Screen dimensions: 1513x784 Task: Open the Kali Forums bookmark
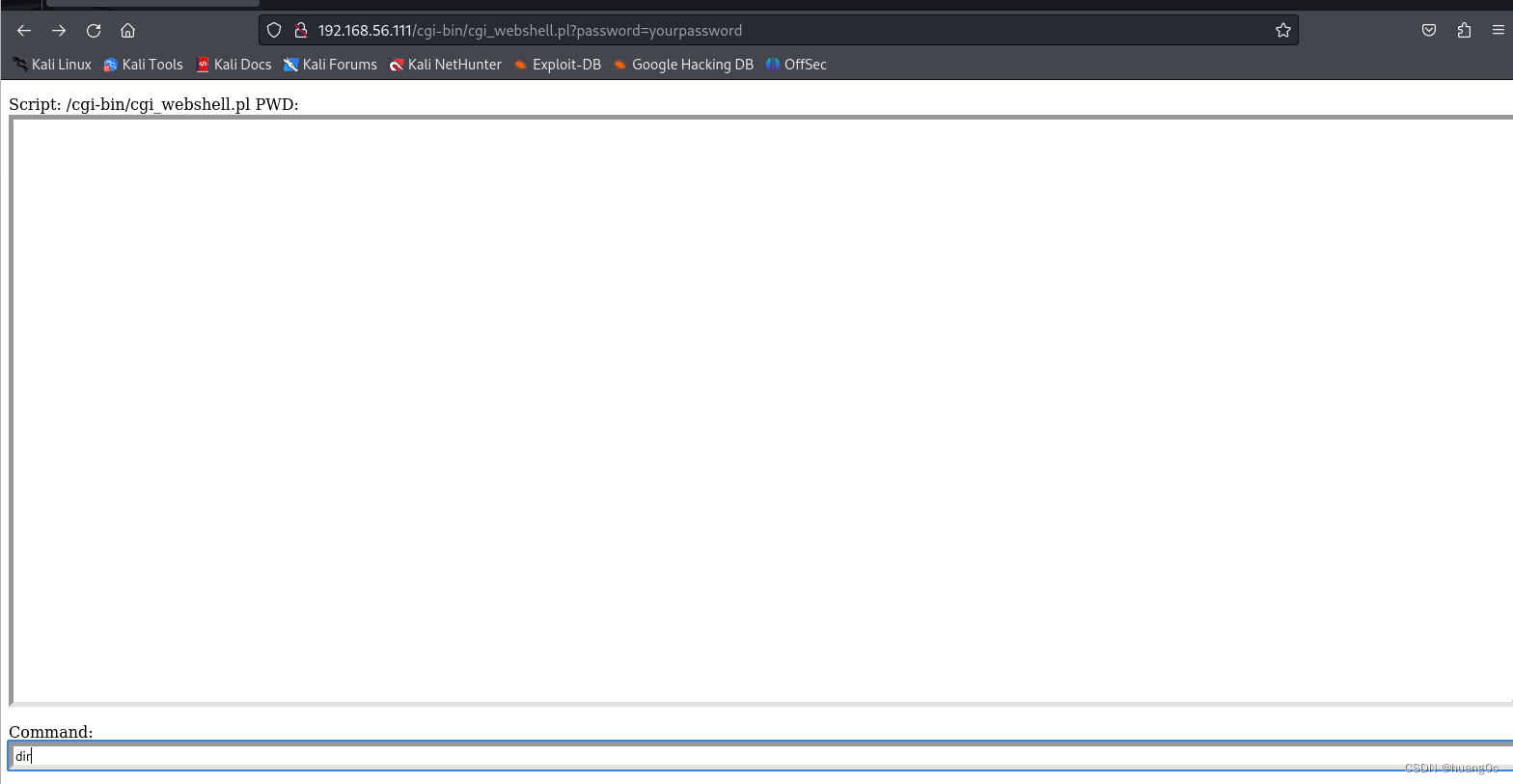click(x=330, y=65)
